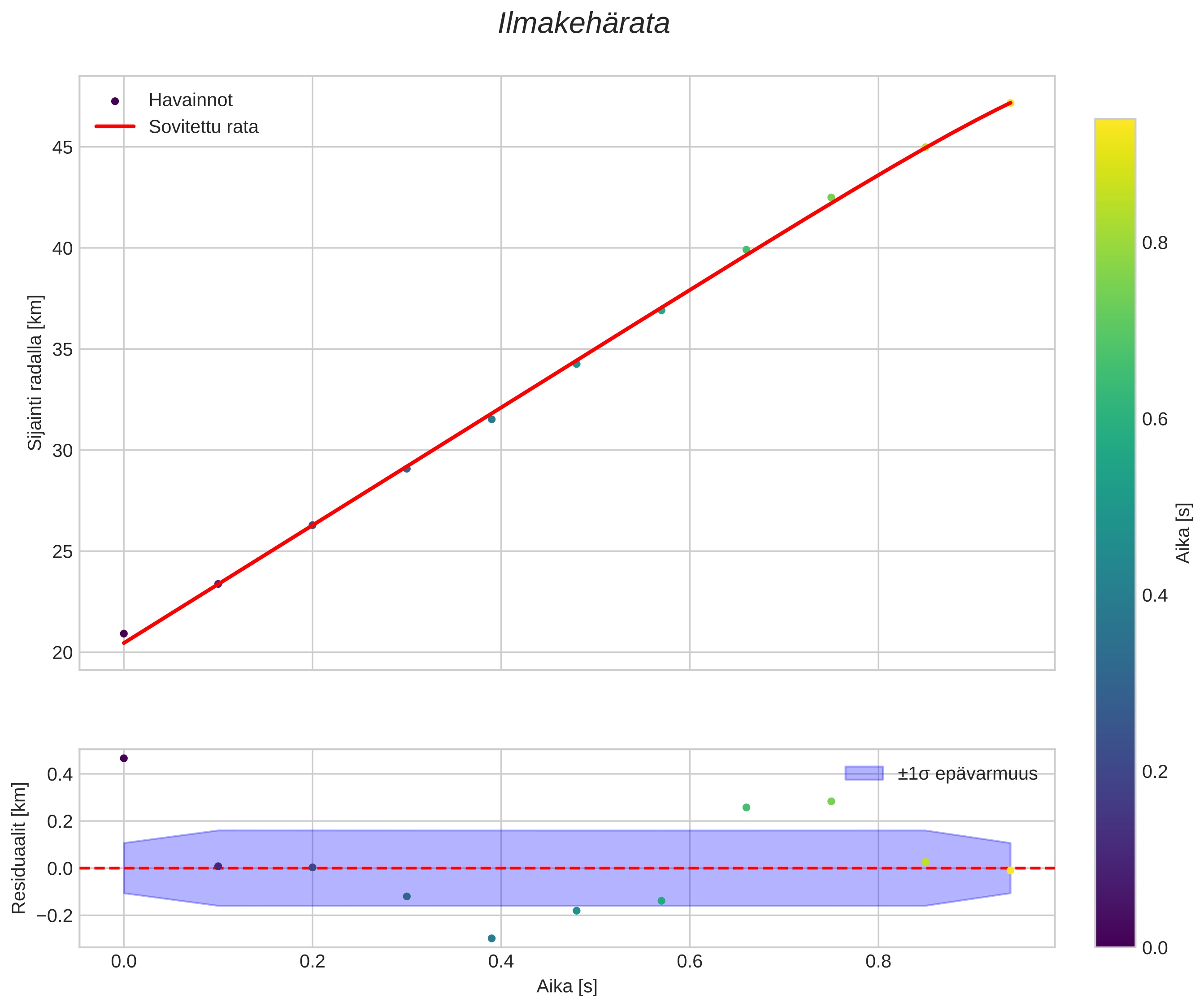Click the Aika [s] x-axis label
1204x1007 pixels.
point(566,986)
